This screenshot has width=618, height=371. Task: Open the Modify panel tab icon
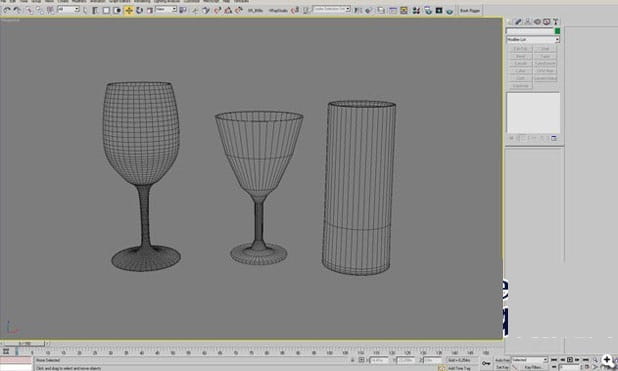point(518,22)
